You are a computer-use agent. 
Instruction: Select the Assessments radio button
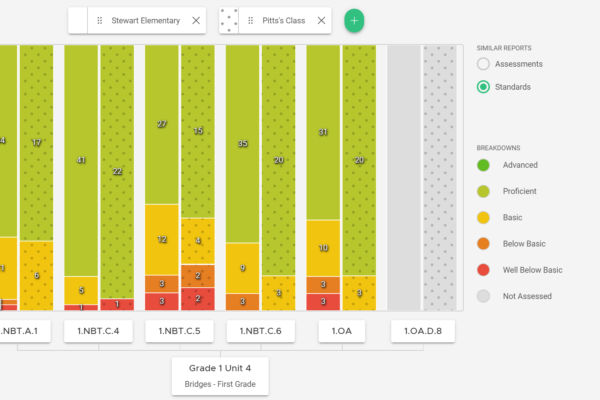coord(483,64)
